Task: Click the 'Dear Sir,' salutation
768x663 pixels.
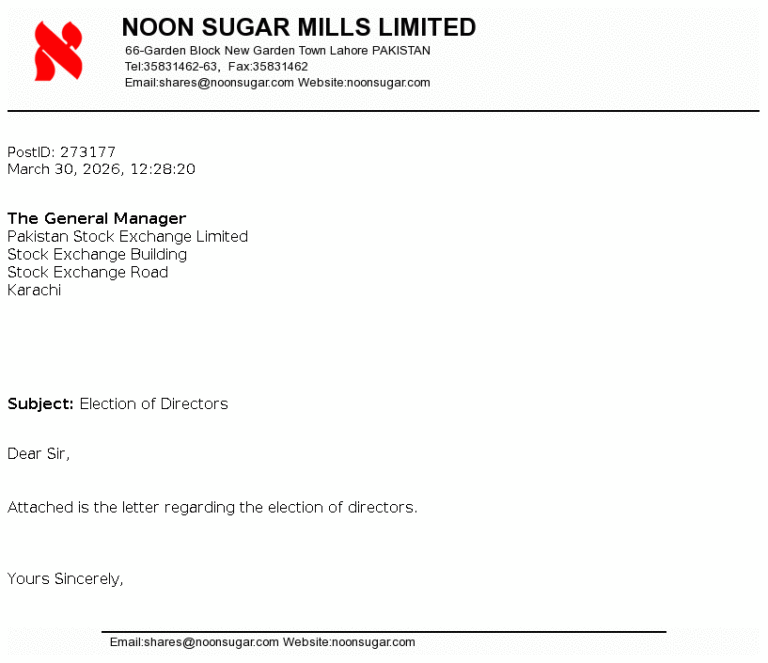Action: point(38,454)
